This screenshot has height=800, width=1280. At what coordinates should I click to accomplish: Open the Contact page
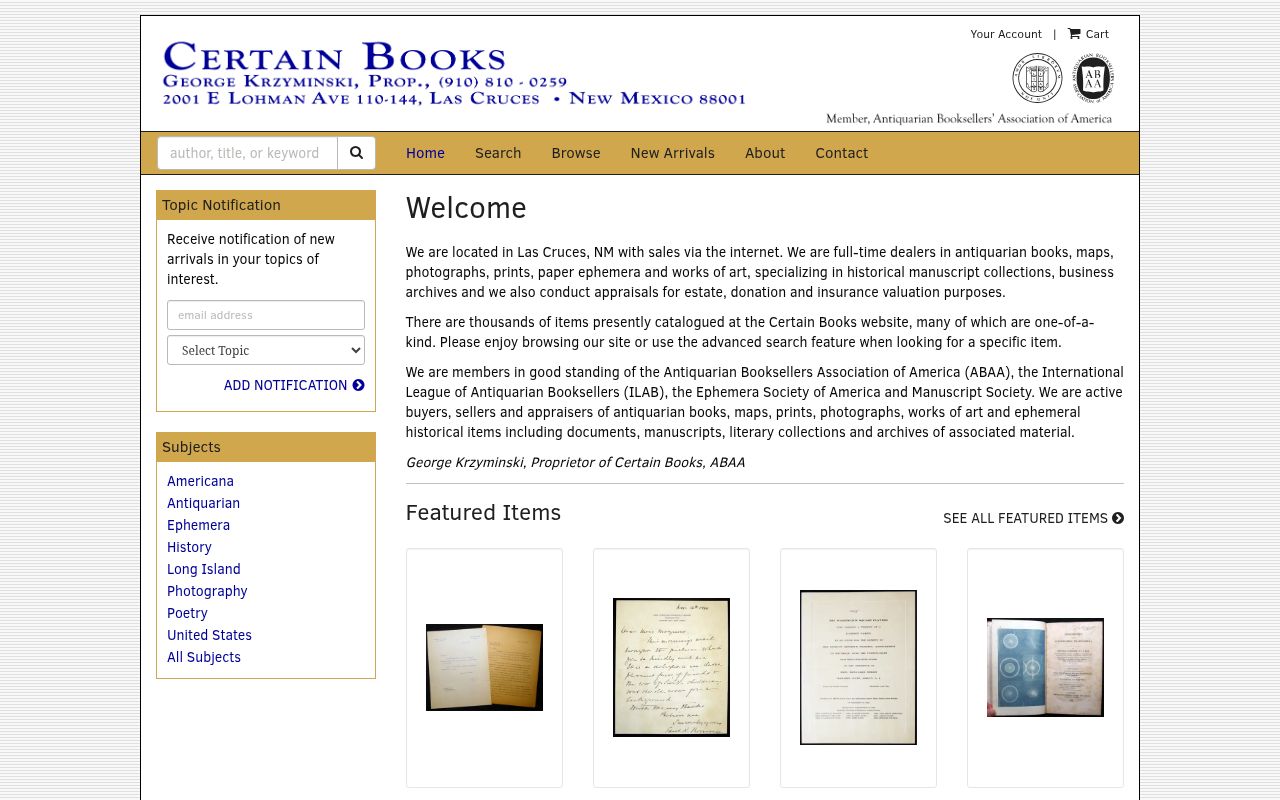click(x=841, y=153)
